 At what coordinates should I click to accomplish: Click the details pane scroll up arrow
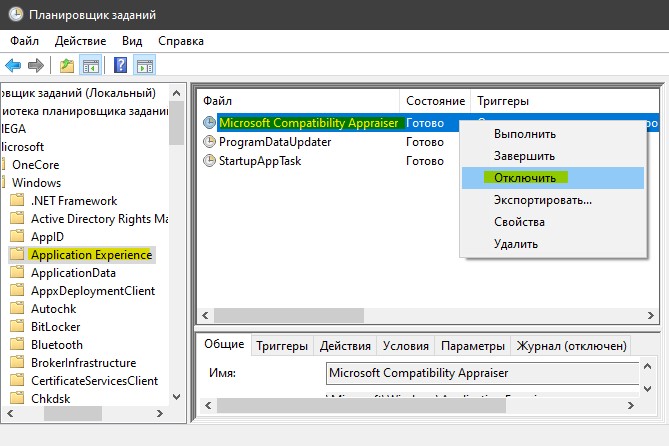[647, 366]
